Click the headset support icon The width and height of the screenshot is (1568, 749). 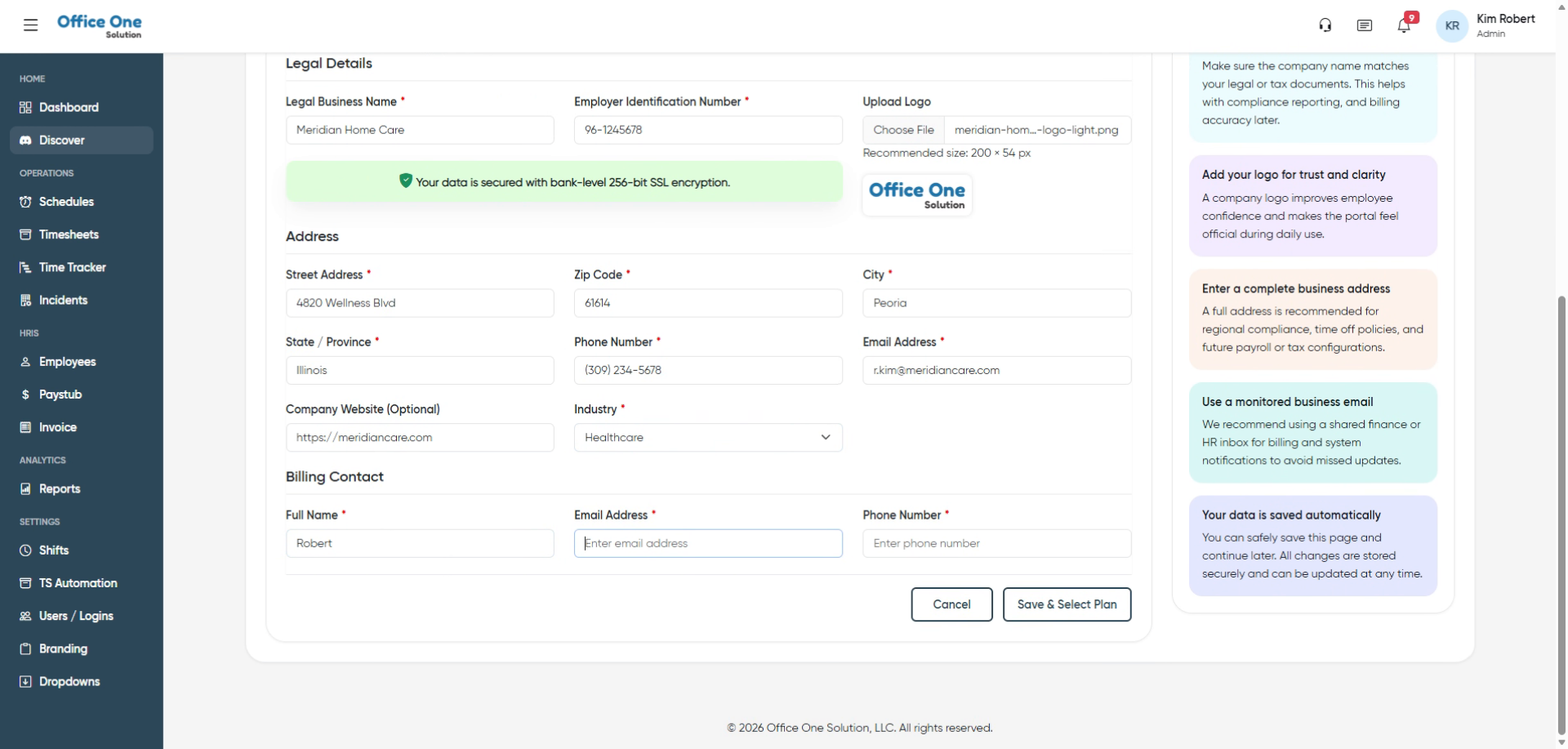1325,25
